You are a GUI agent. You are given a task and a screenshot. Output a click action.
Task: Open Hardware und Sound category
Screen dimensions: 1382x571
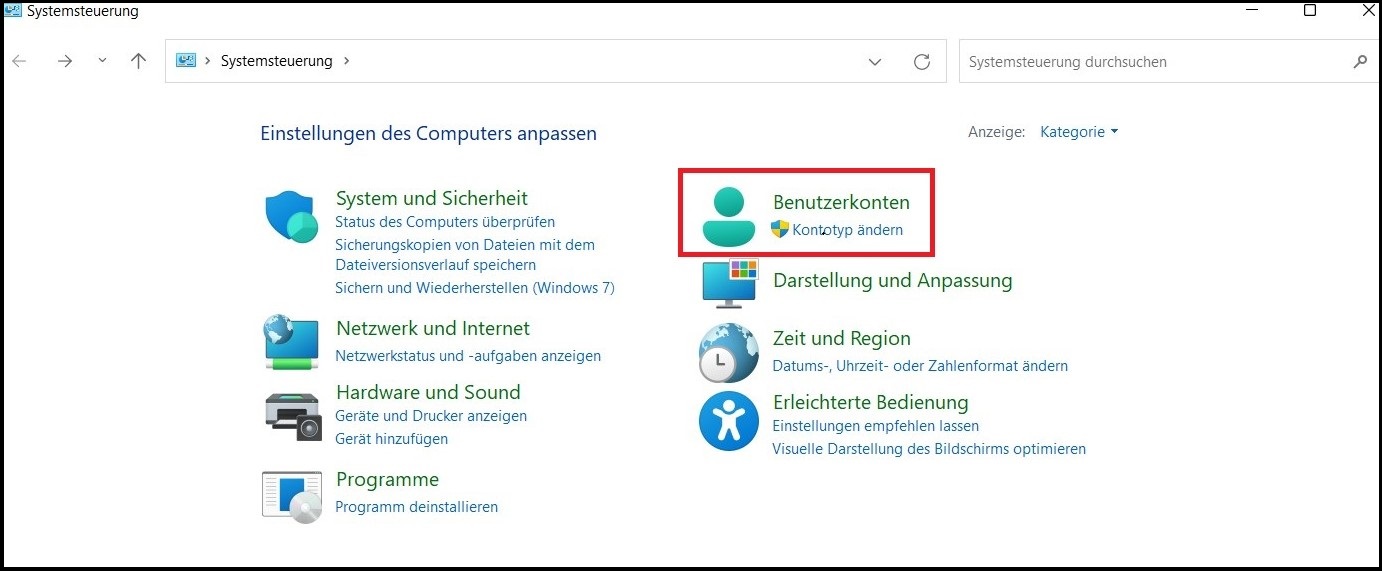pos(428,392)
